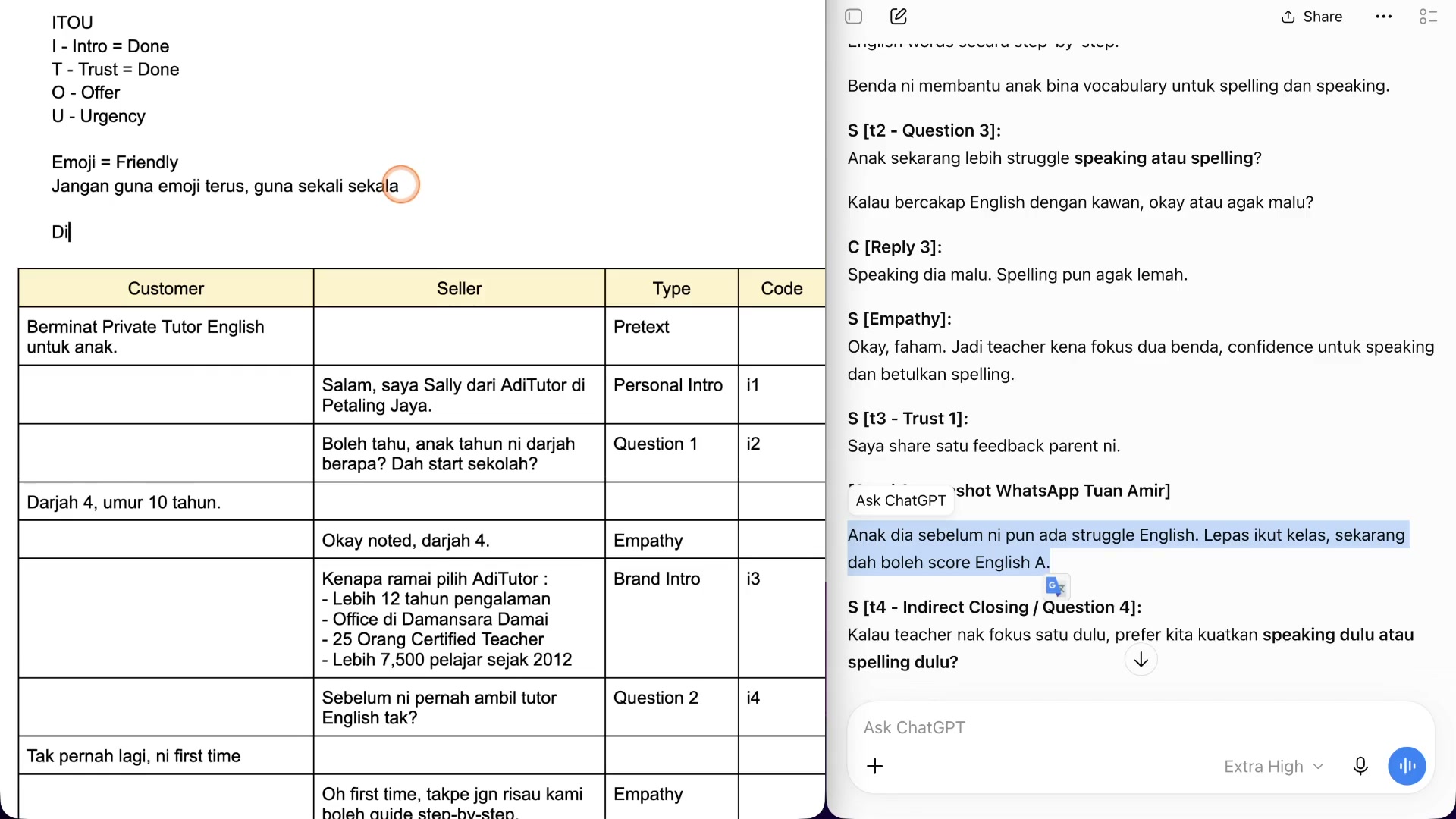Click the code cell i4
Screen dimensions: 1456x819
pos(782,708)
